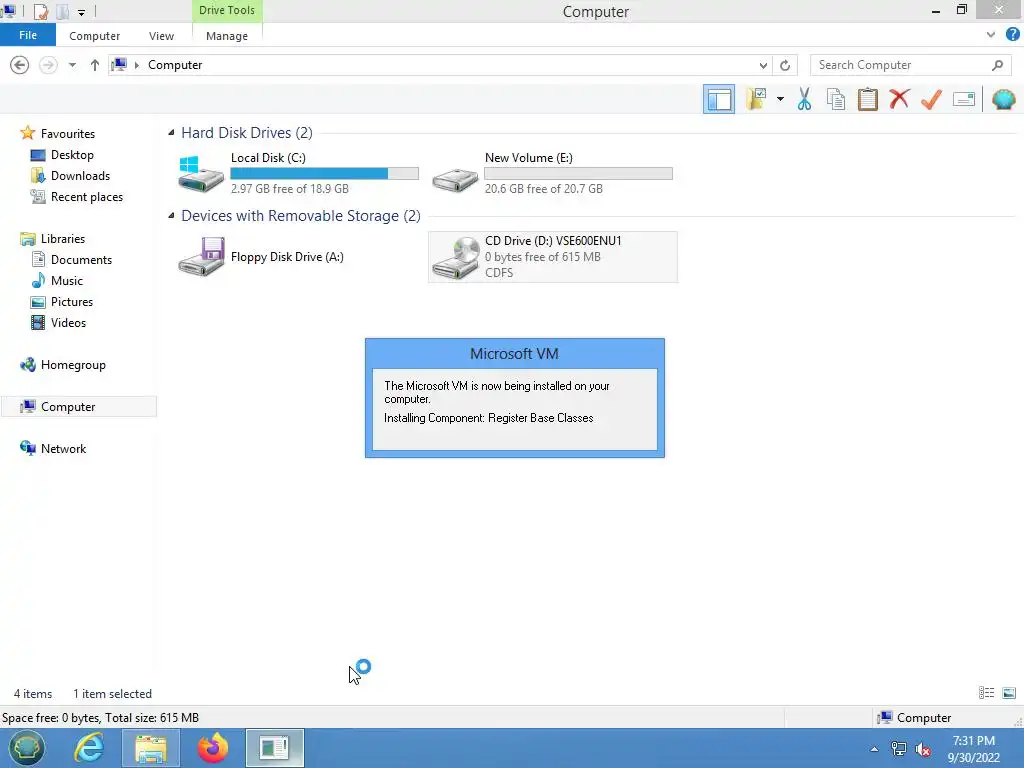Click the Properties quick access icon
Image resolution: width=1024 pixels, height=768 pixels.
(x=41, y=11)
